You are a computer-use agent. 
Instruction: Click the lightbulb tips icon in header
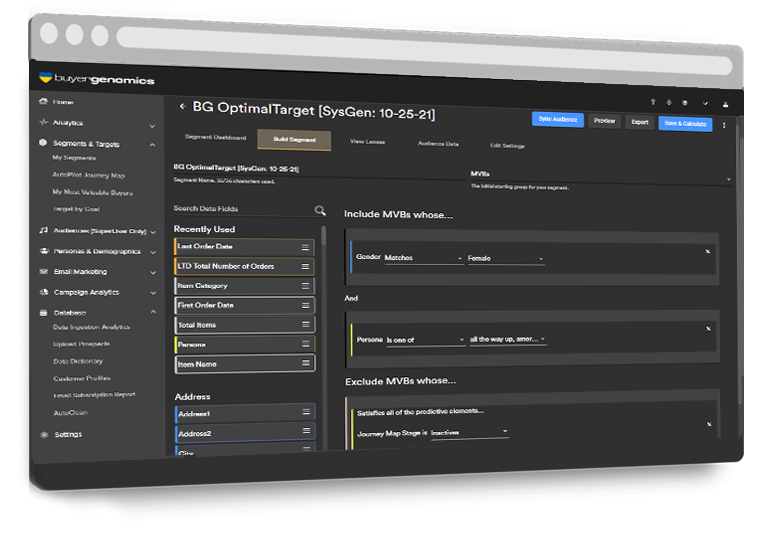pos(653,102)
